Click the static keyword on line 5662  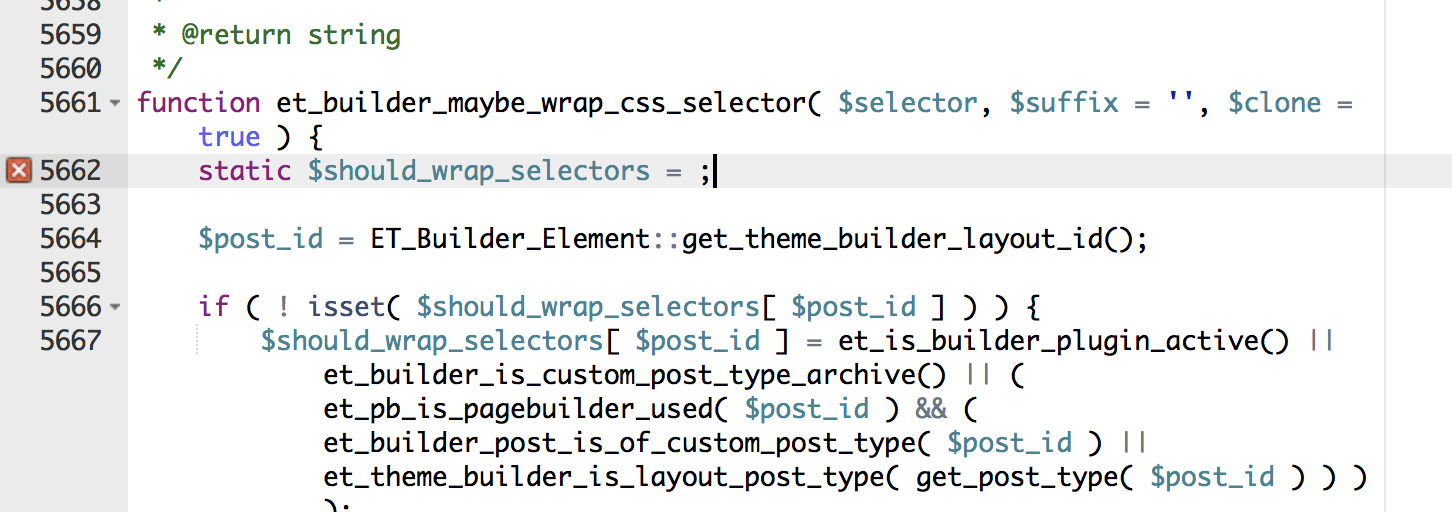[245, 171]
